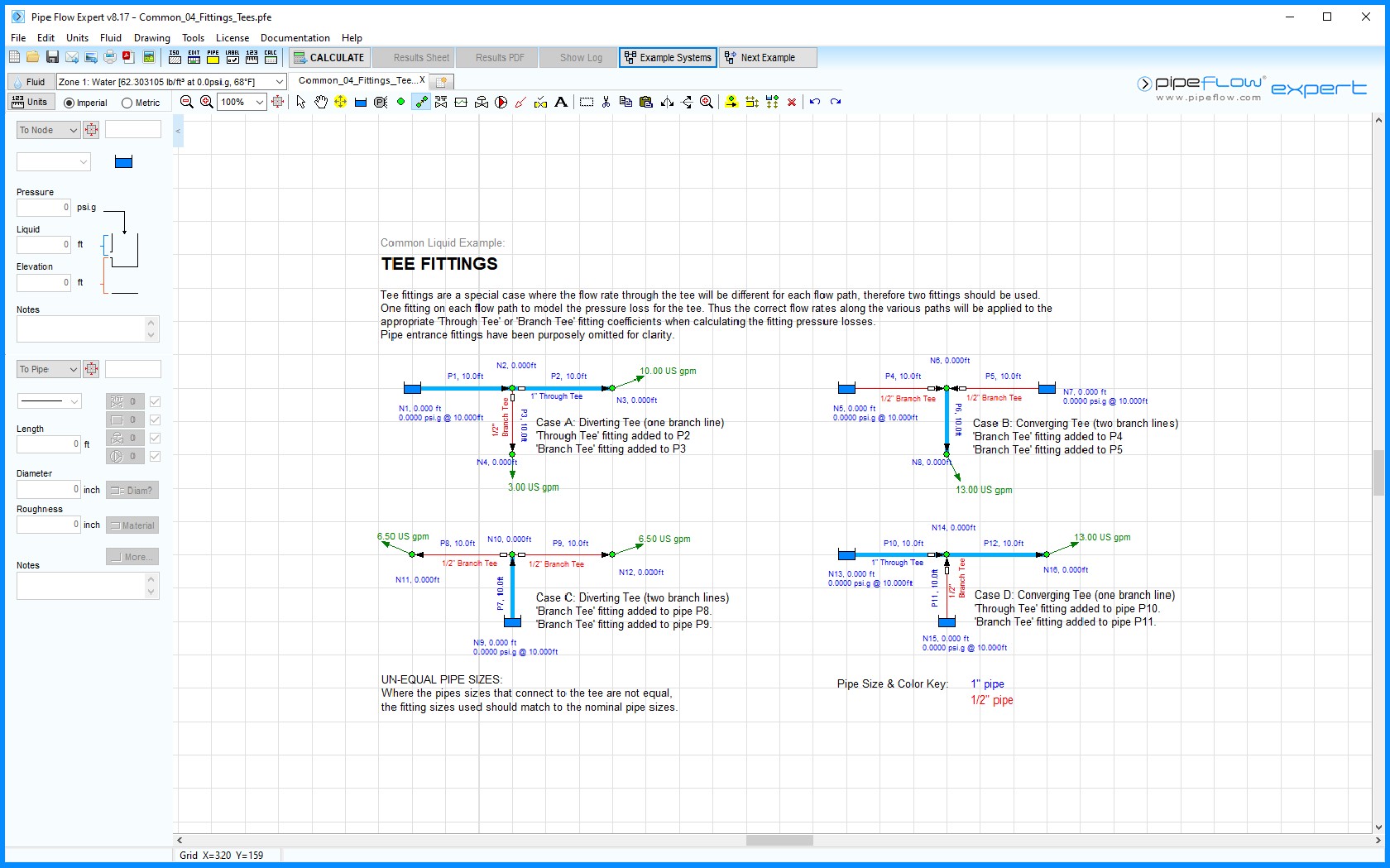Click the red X delete icon
Screen dimensions: 1390x868
[x=792, y=102]
